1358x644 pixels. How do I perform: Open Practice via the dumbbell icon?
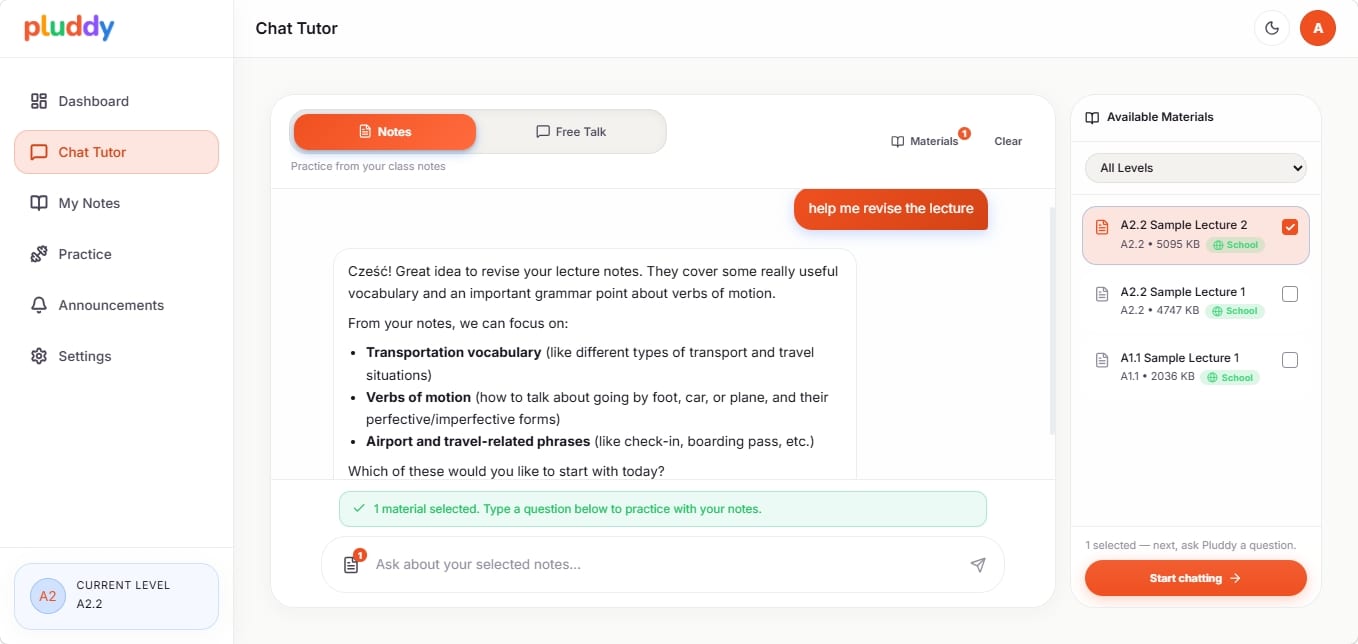pos(39,254)
